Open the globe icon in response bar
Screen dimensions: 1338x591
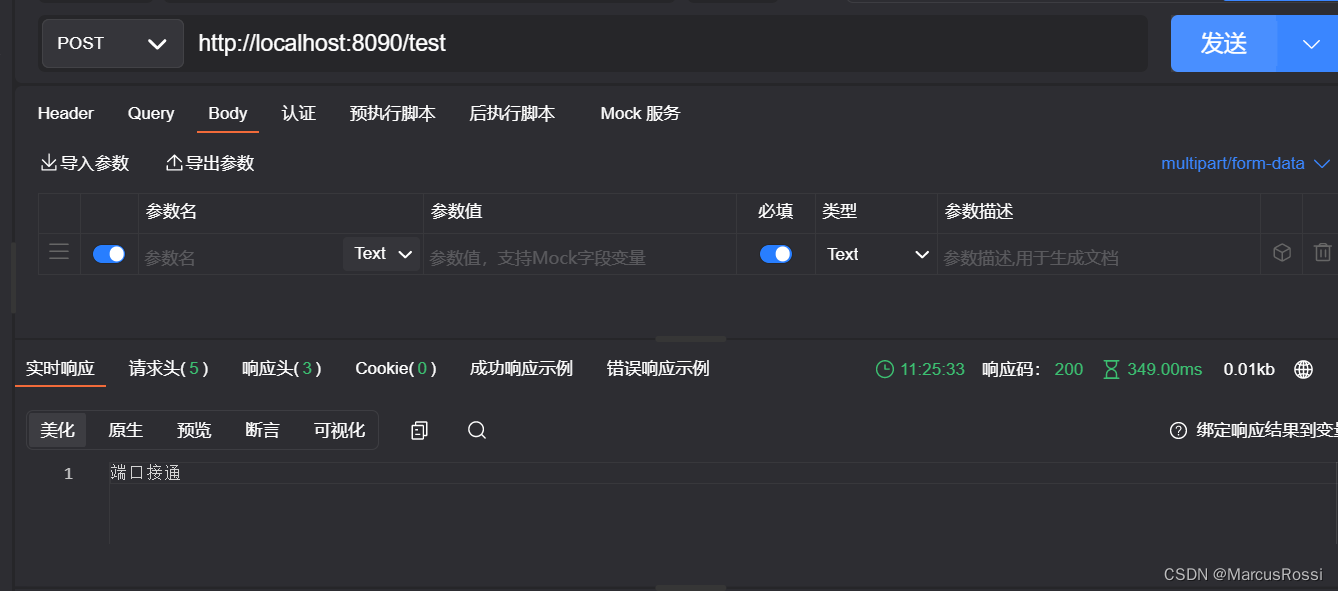tap(1303, 369)
